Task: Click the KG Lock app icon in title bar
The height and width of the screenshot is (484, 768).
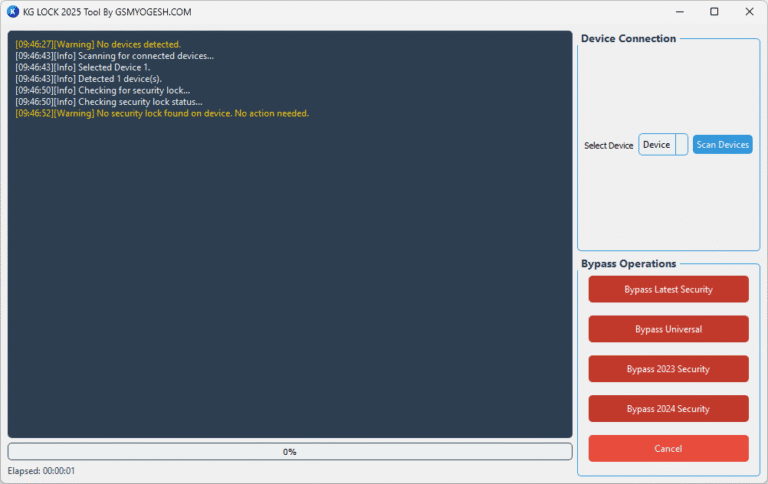Action: point(13,12)
